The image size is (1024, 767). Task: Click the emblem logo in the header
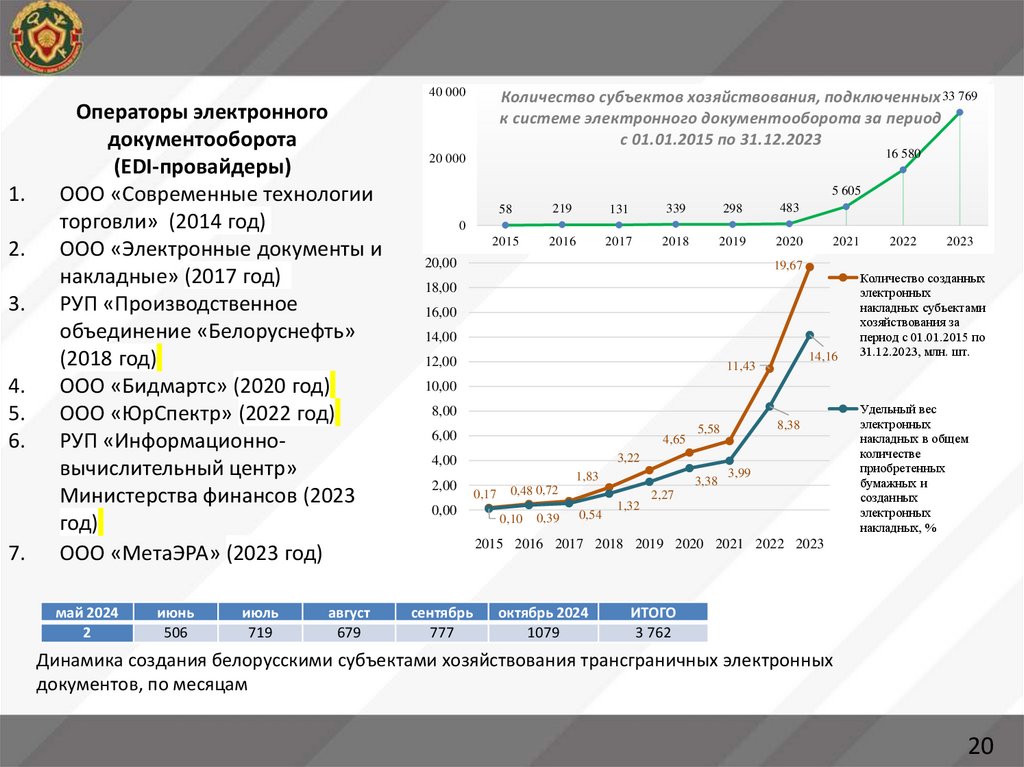[x=47, y=38]
